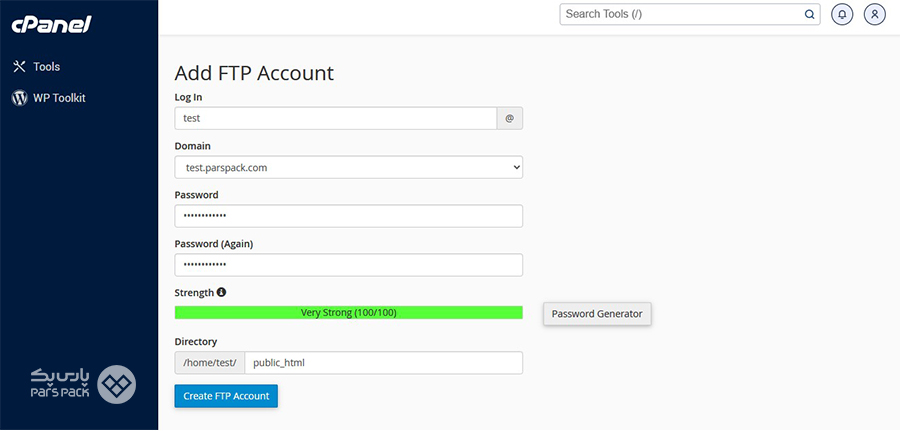Click the green password strength bar

coord(348,313)
